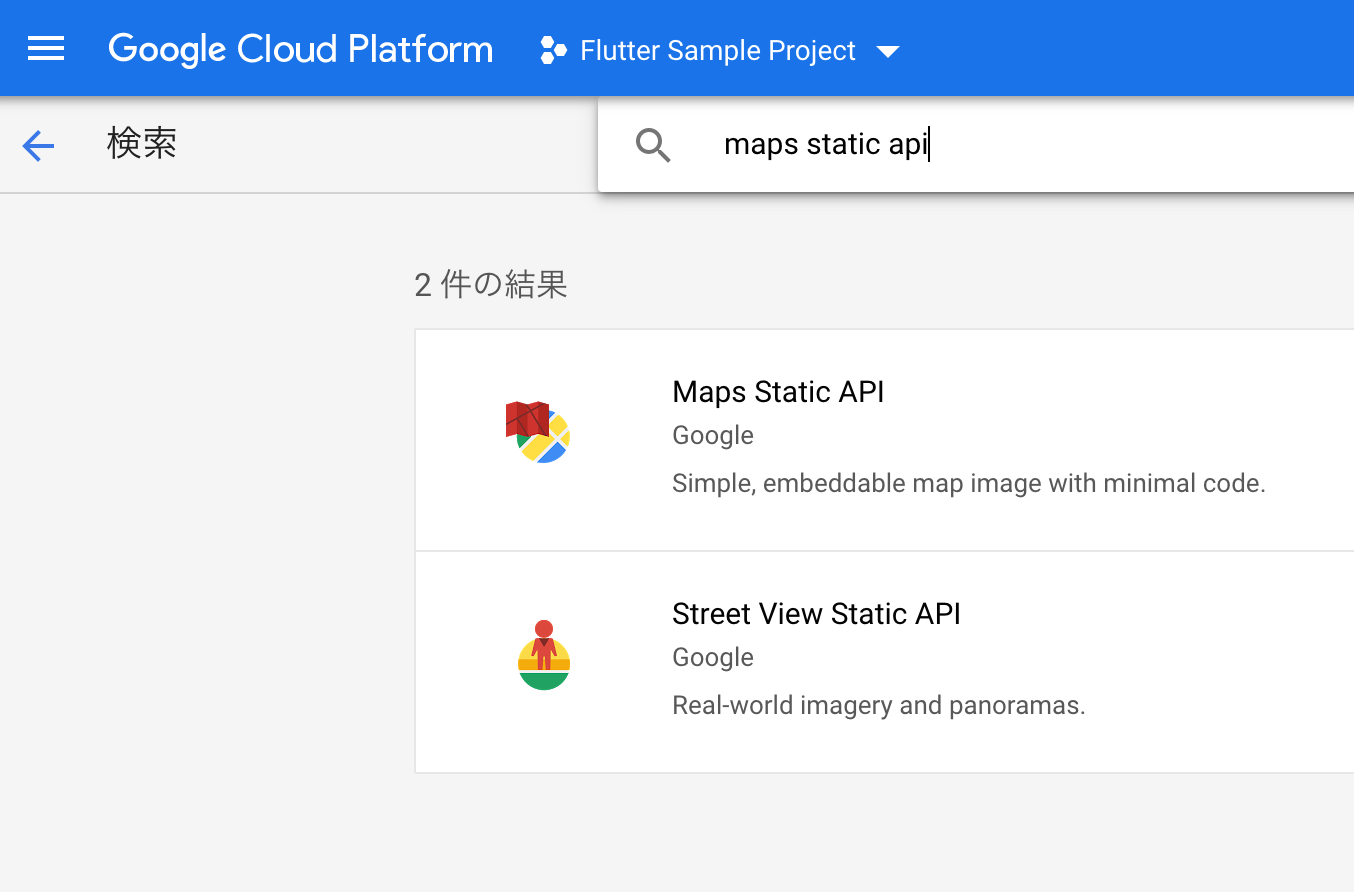This screenshot has width=1354, height=892.
Task: Click the Street View pegman icon
Action: coord(544,655)
